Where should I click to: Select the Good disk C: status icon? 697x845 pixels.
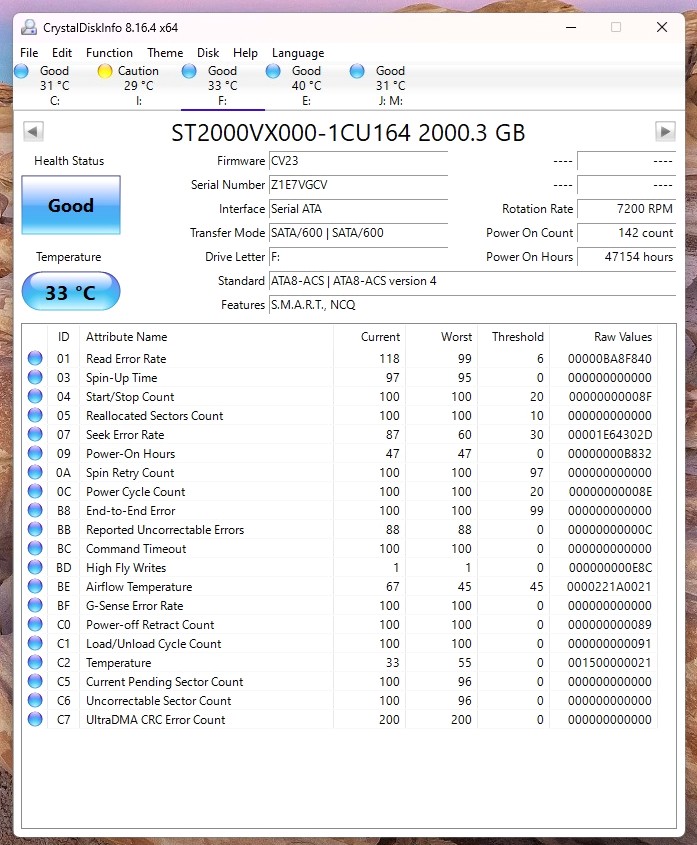click(21, 71)
